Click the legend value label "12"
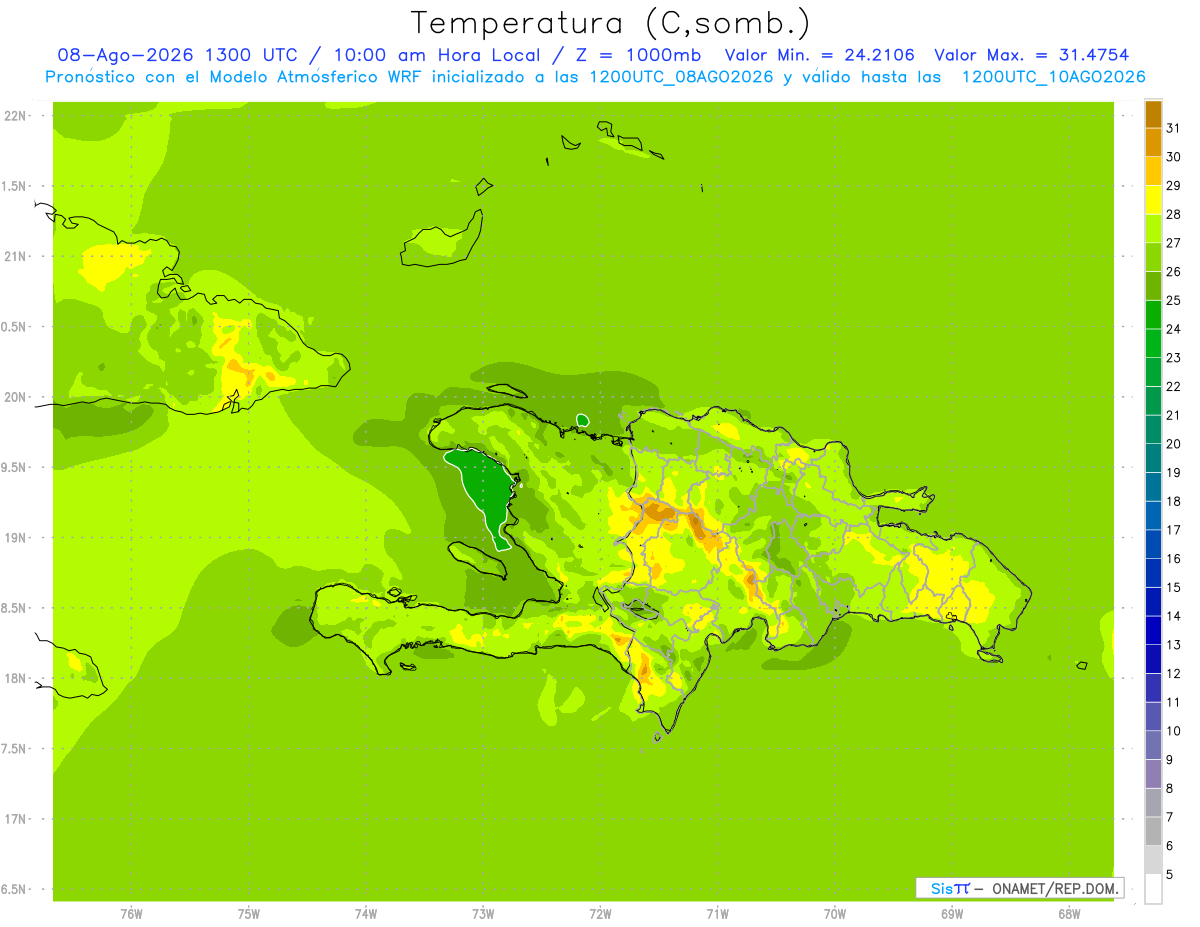Image resolution: width=1200 pixels, height=927 pixels. [1173, 673]
